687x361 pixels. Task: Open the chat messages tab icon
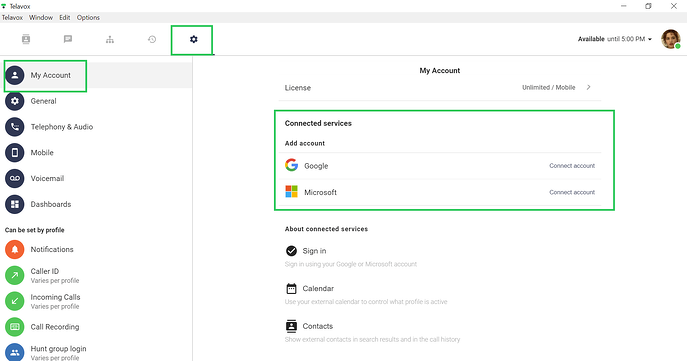(67, 39)
